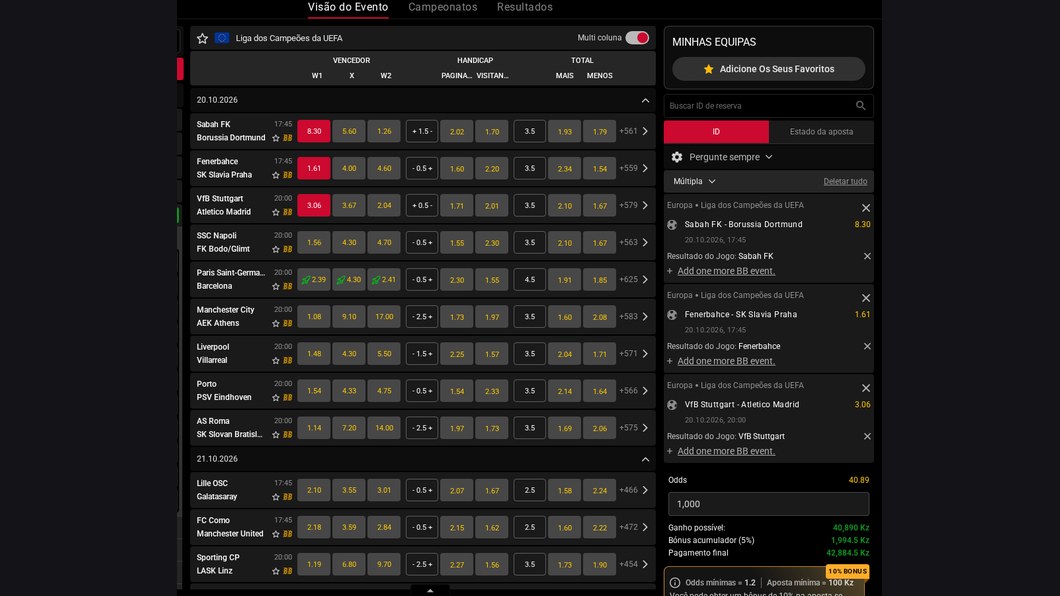Screen dimensions: 1060x596
Task: Remove Sabah FK - Borussia Dortmund from bet slip
Action: [866, 208]
